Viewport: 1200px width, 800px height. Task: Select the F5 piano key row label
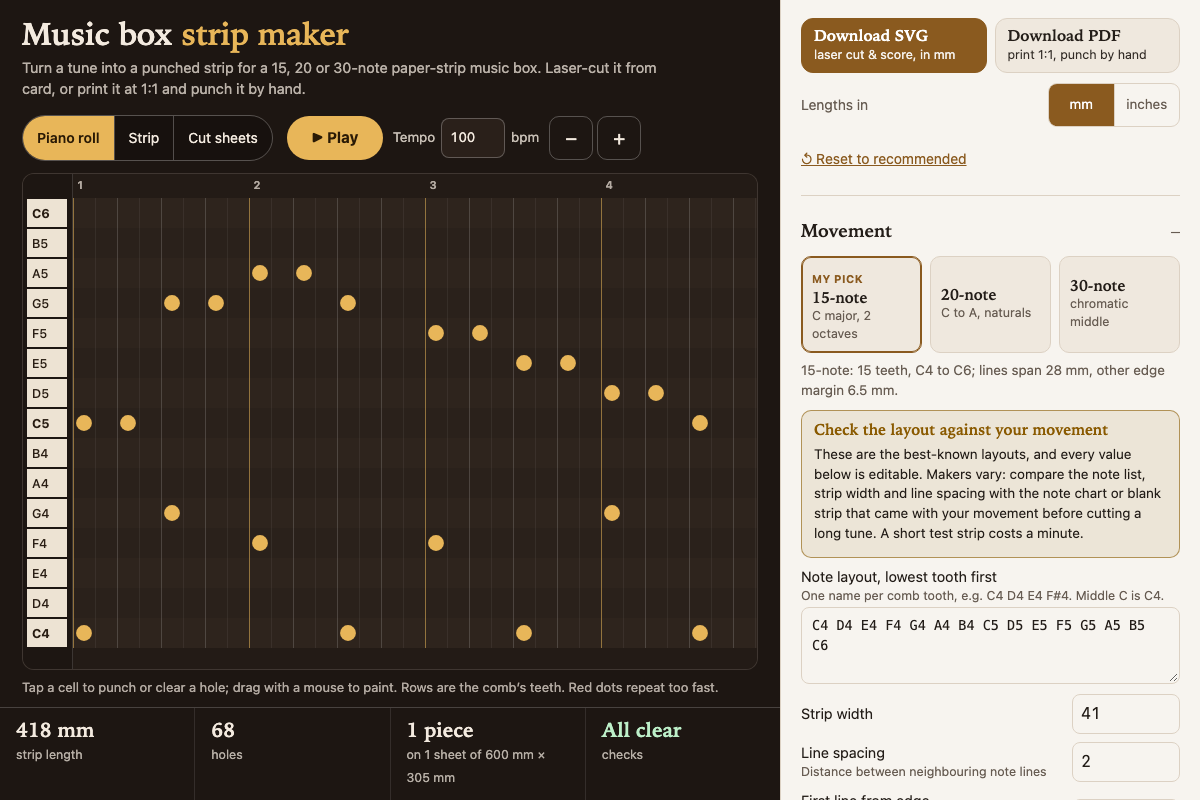pyautogui.click(x=47, y=333)
